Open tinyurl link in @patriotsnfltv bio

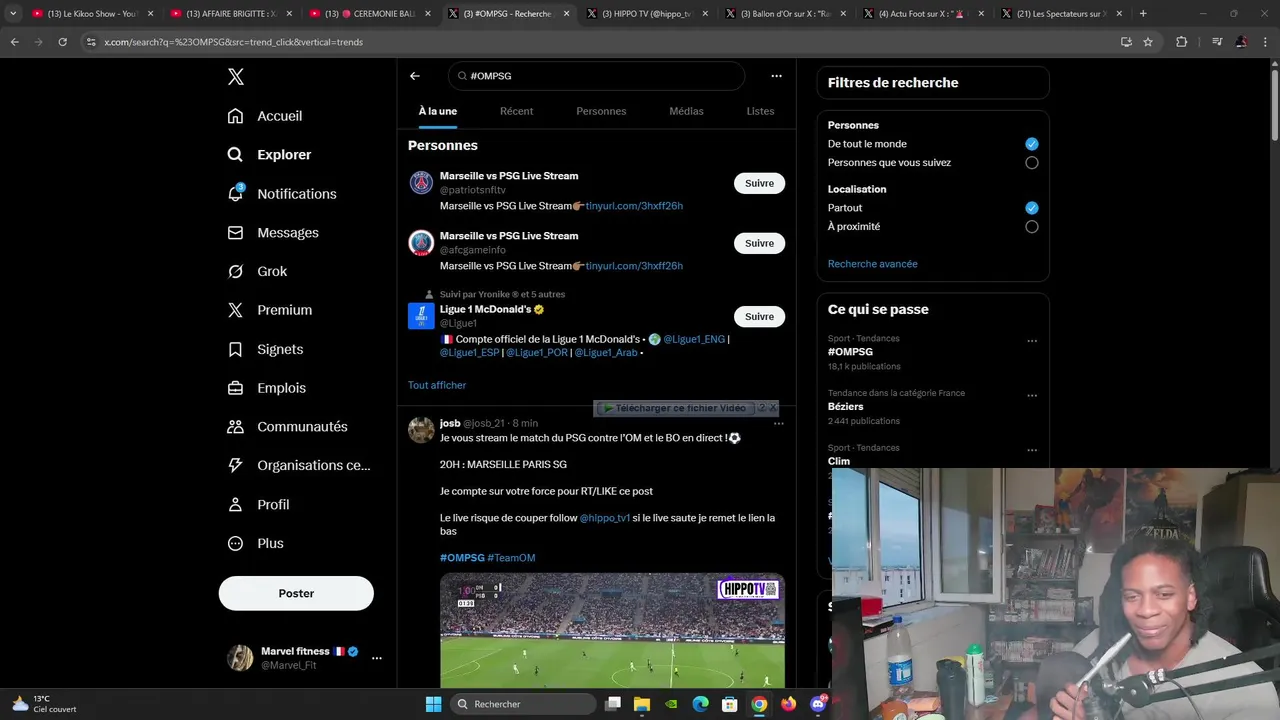pos(634,206)
